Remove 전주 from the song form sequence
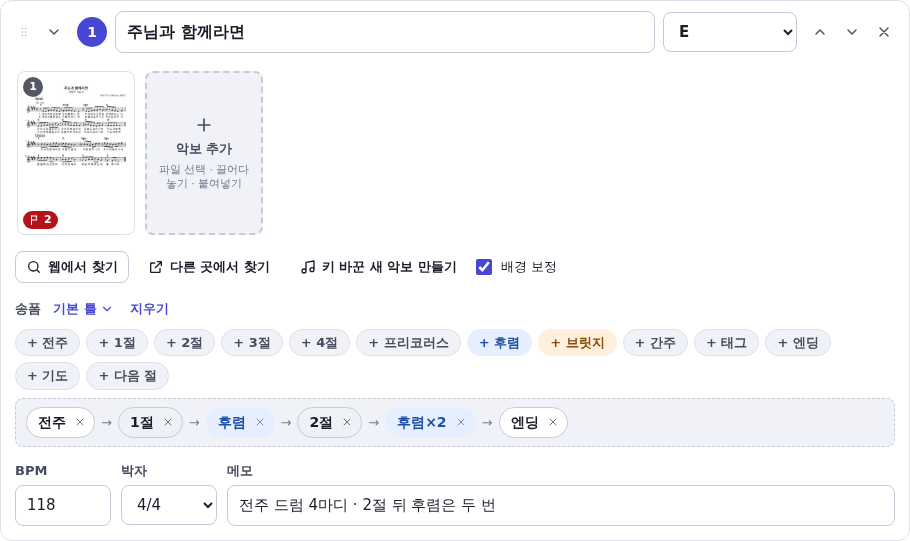Viewport: 910px width, 541px height. point(80,422)
